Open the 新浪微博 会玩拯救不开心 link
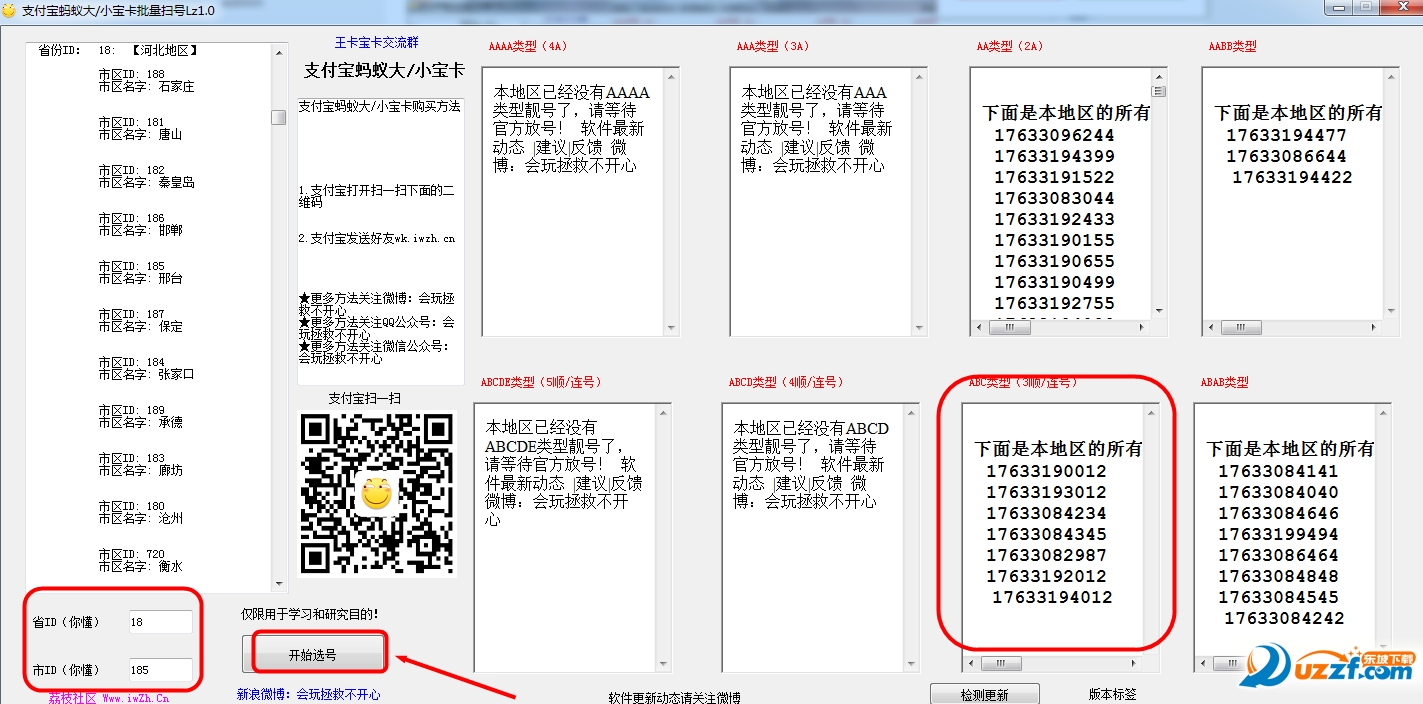1423x704 pixels. tap(308, 694)
